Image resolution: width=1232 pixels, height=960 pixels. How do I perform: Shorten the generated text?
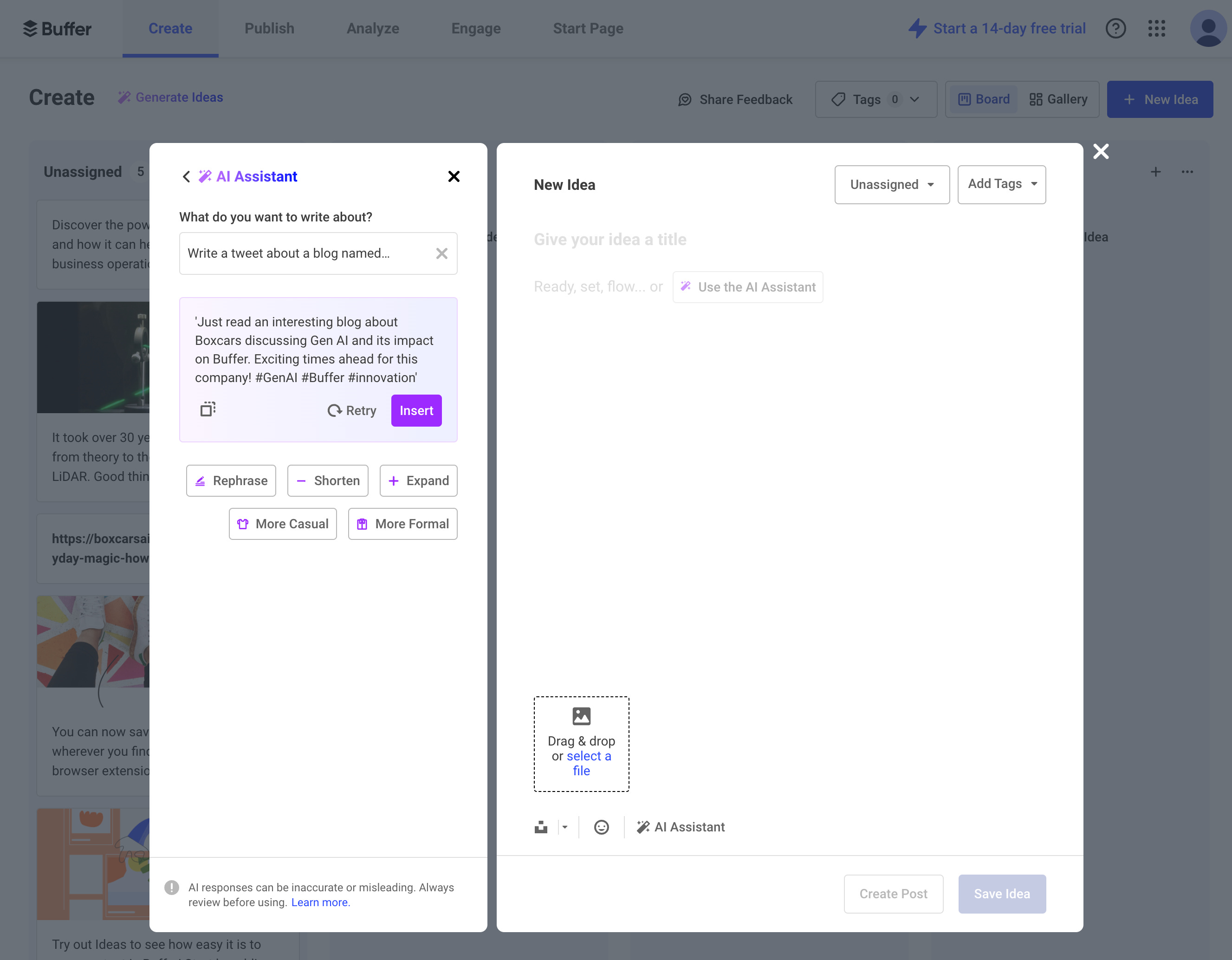pos(328,480)
